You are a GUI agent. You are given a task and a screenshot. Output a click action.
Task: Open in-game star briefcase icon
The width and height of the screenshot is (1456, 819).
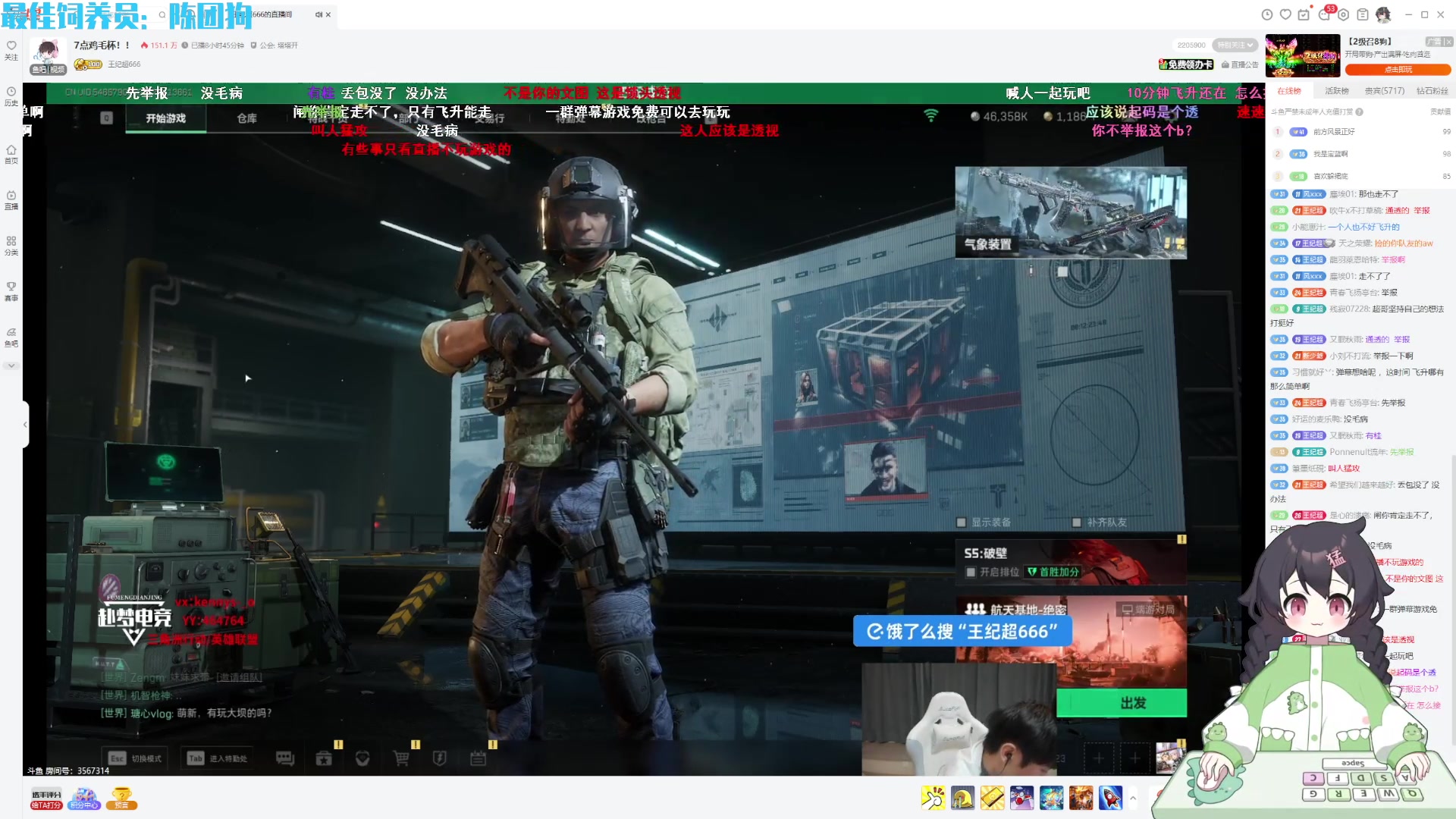(324, 758)
